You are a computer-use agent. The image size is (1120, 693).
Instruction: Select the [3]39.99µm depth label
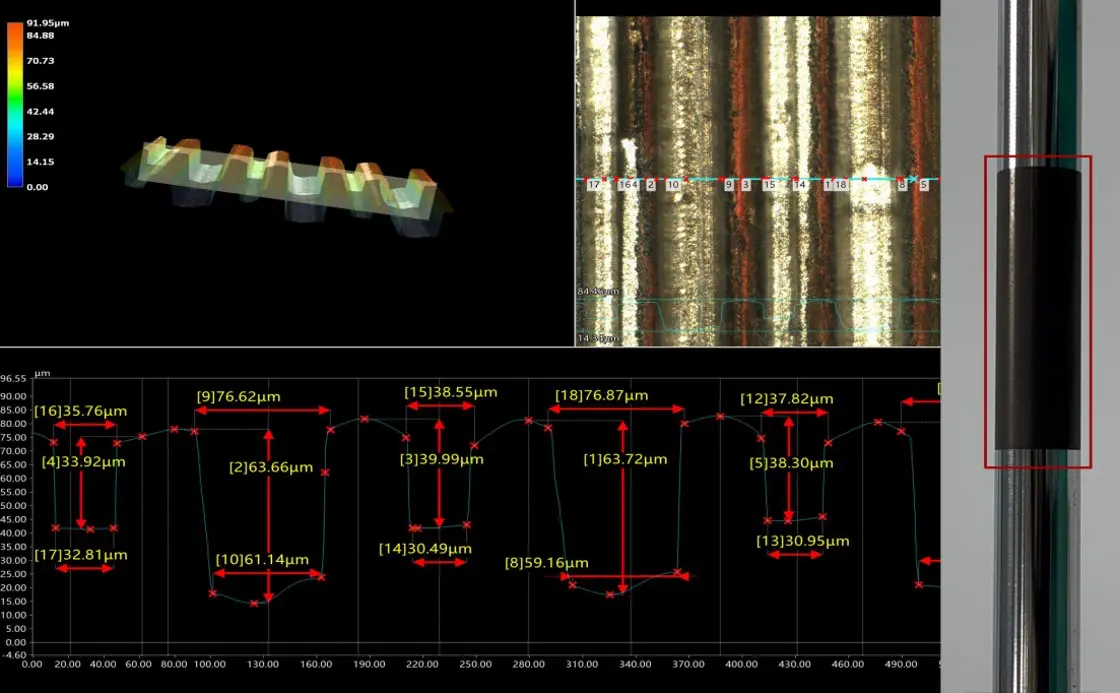point(441,459)
